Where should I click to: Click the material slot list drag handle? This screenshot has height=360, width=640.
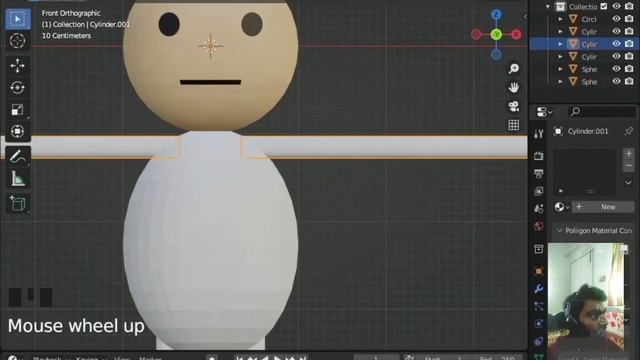tap(590, 191)
